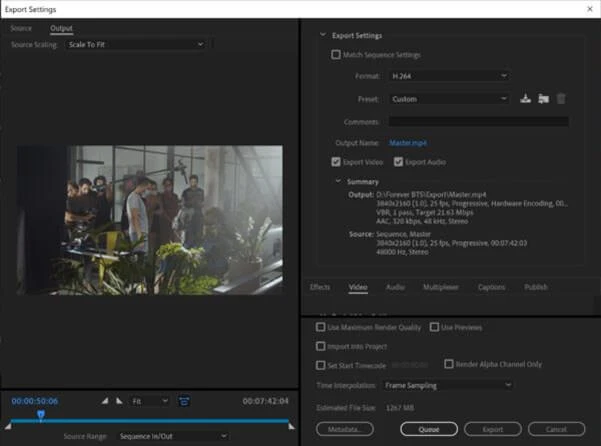
Task: Click the Delete Preset trash icon
Action: click(561, 99)
